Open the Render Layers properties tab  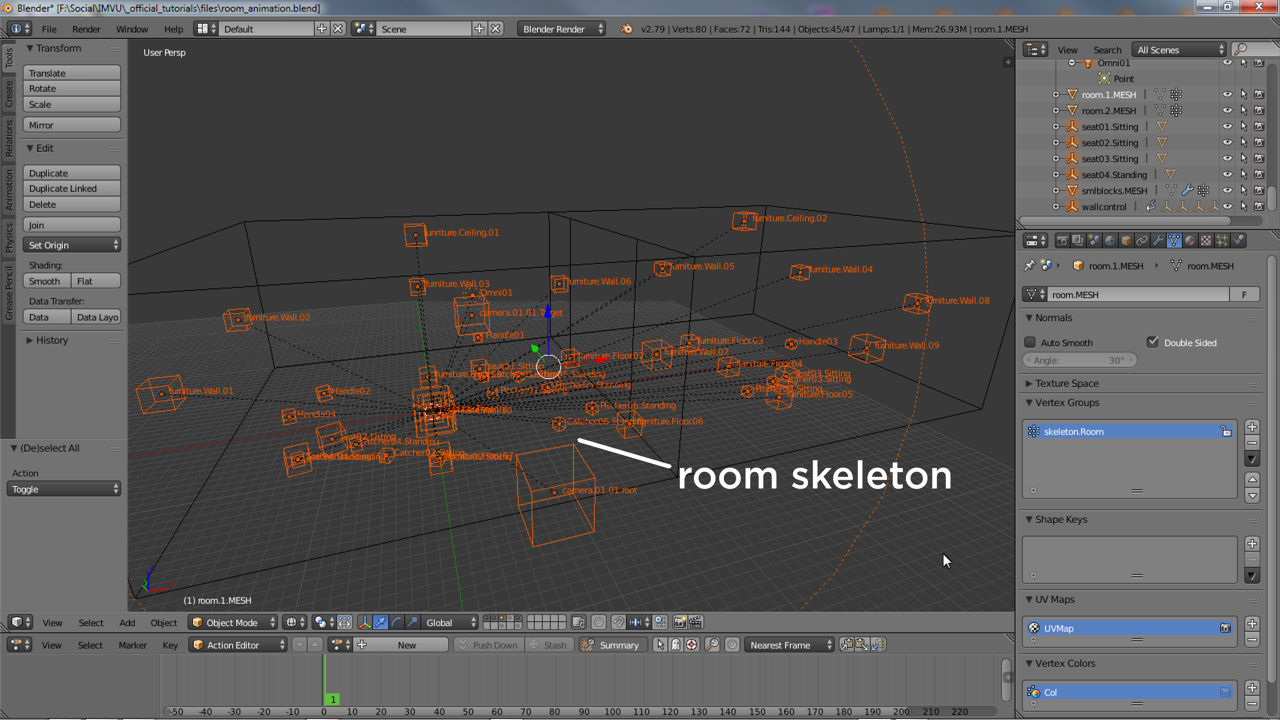[1078, 240]
